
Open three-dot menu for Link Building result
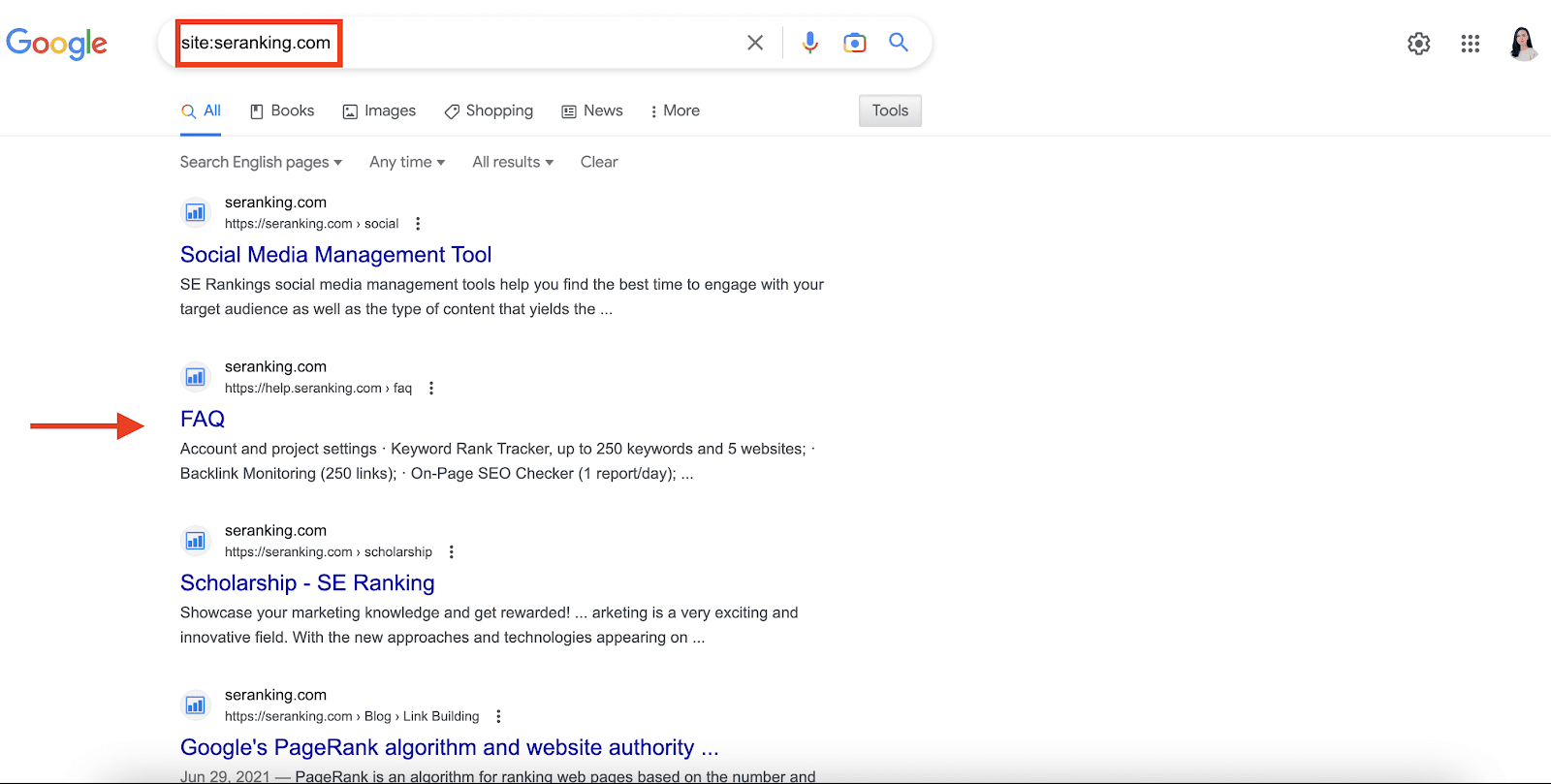pyautogui.click(x=498, y=717)
